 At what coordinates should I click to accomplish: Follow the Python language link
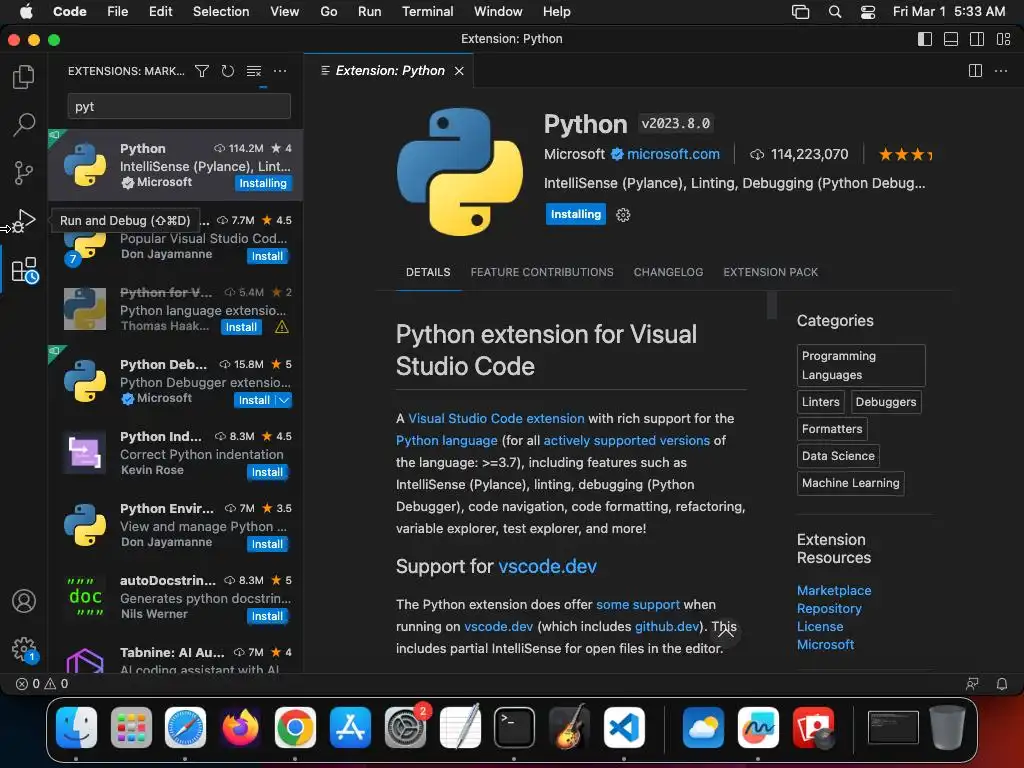coord(447,441)
